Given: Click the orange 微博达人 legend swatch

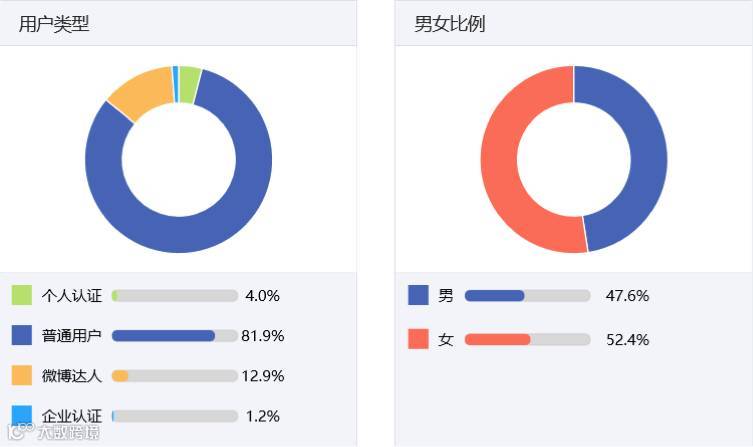Looking at the screenshot, I should 22,375.
